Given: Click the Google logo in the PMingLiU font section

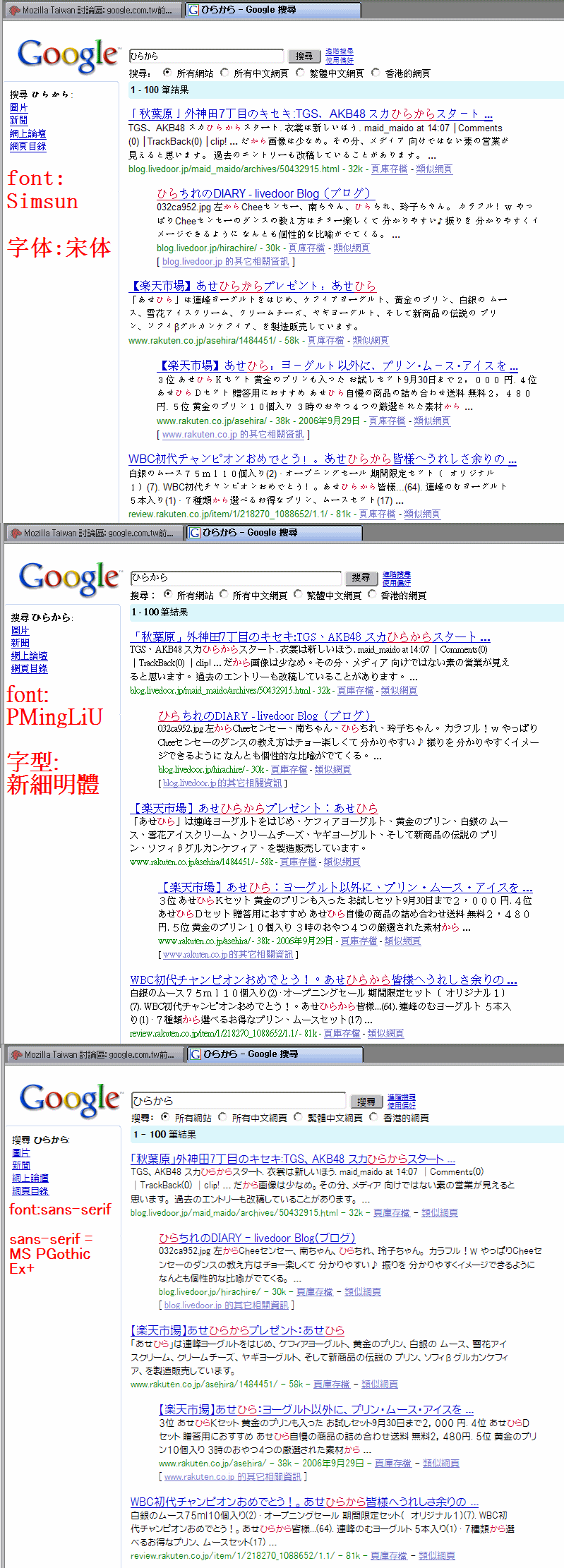Looking at the screenshot, I should pos(69,578).
